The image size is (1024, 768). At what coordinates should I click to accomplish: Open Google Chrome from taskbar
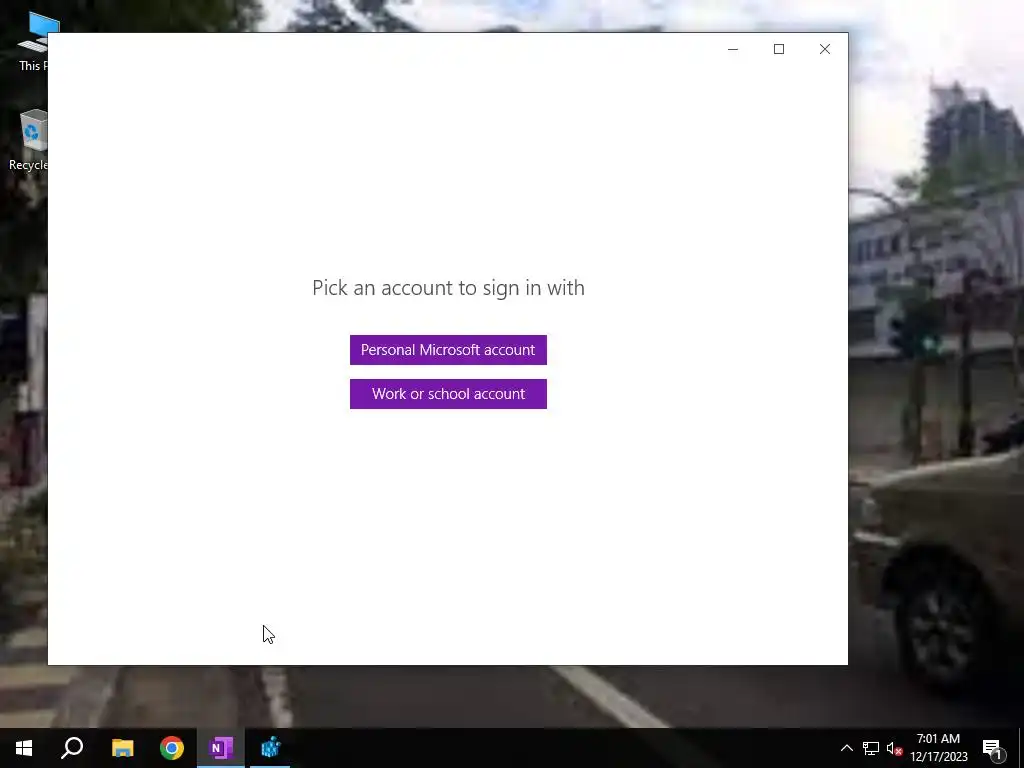click(172, 748)
